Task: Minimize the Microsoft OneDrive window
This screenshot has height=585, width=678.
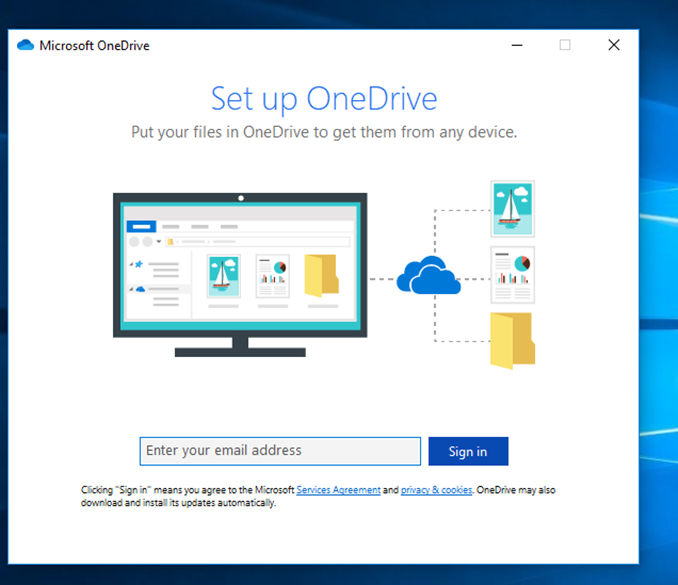Action: click(517, 45)
